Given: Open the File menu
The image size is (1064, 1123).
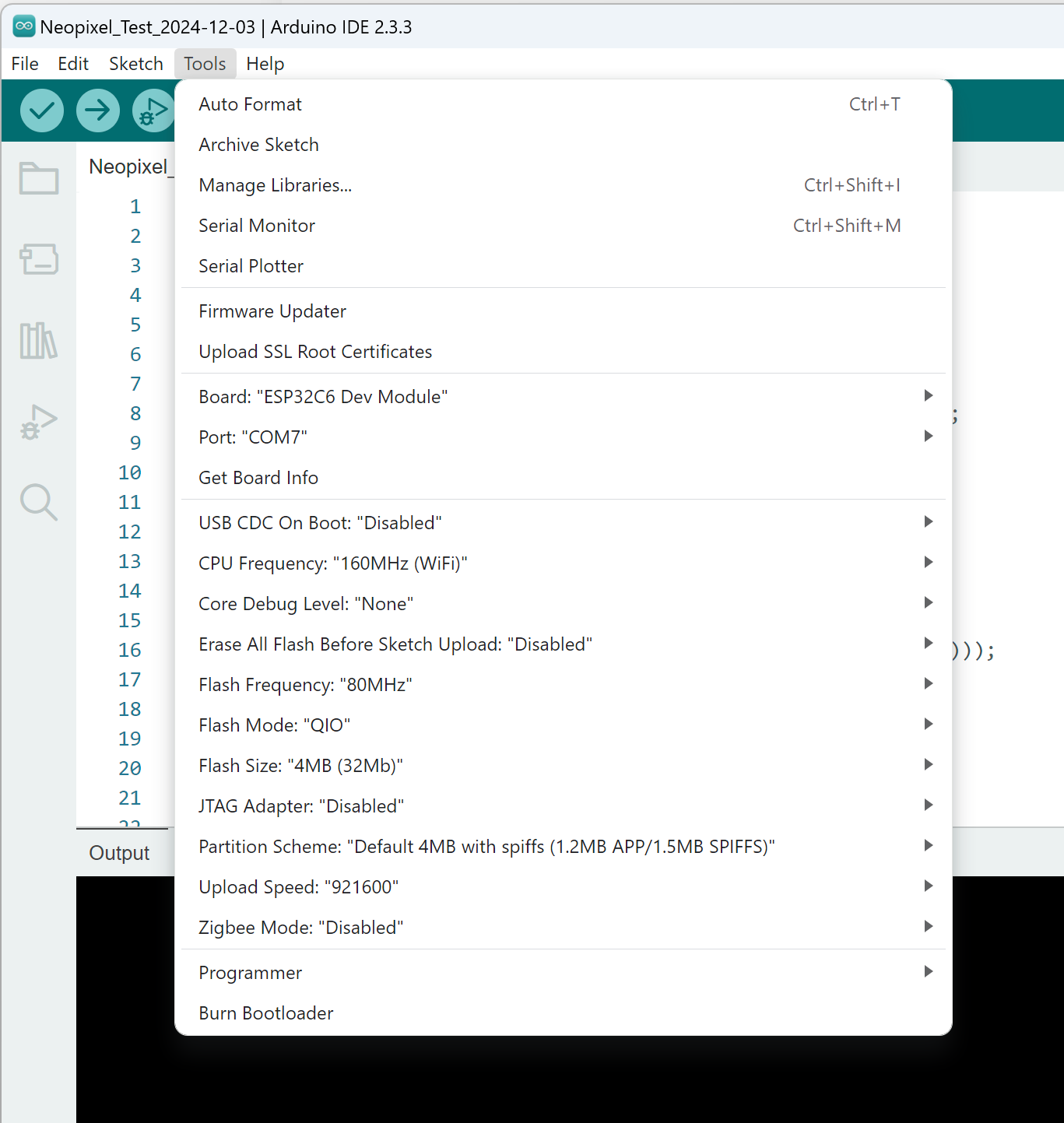Looking at the screenshot, I should click(25, 64).
